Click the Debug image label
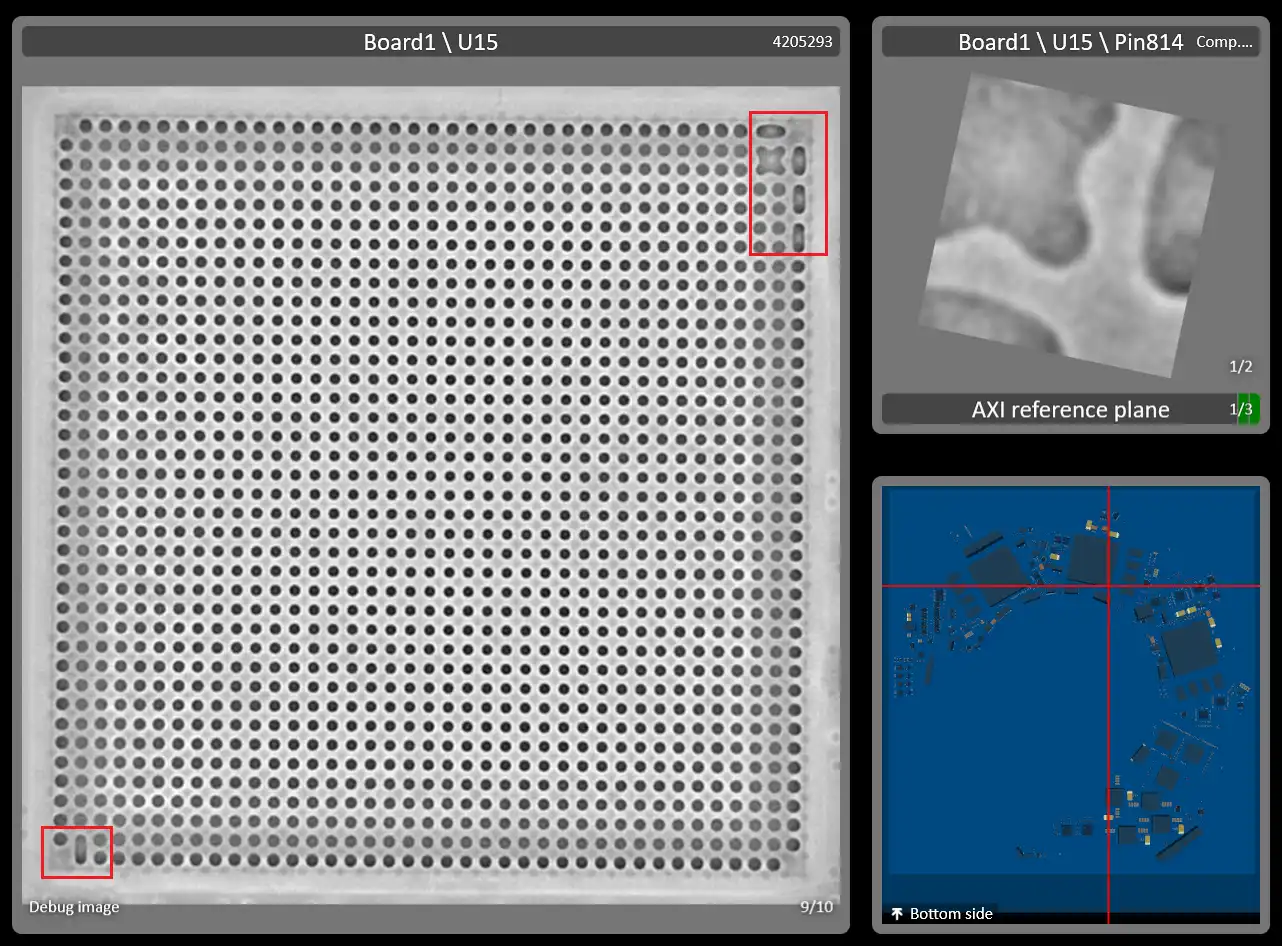Viewport: 1282px width, 946px height. point(74,907)
